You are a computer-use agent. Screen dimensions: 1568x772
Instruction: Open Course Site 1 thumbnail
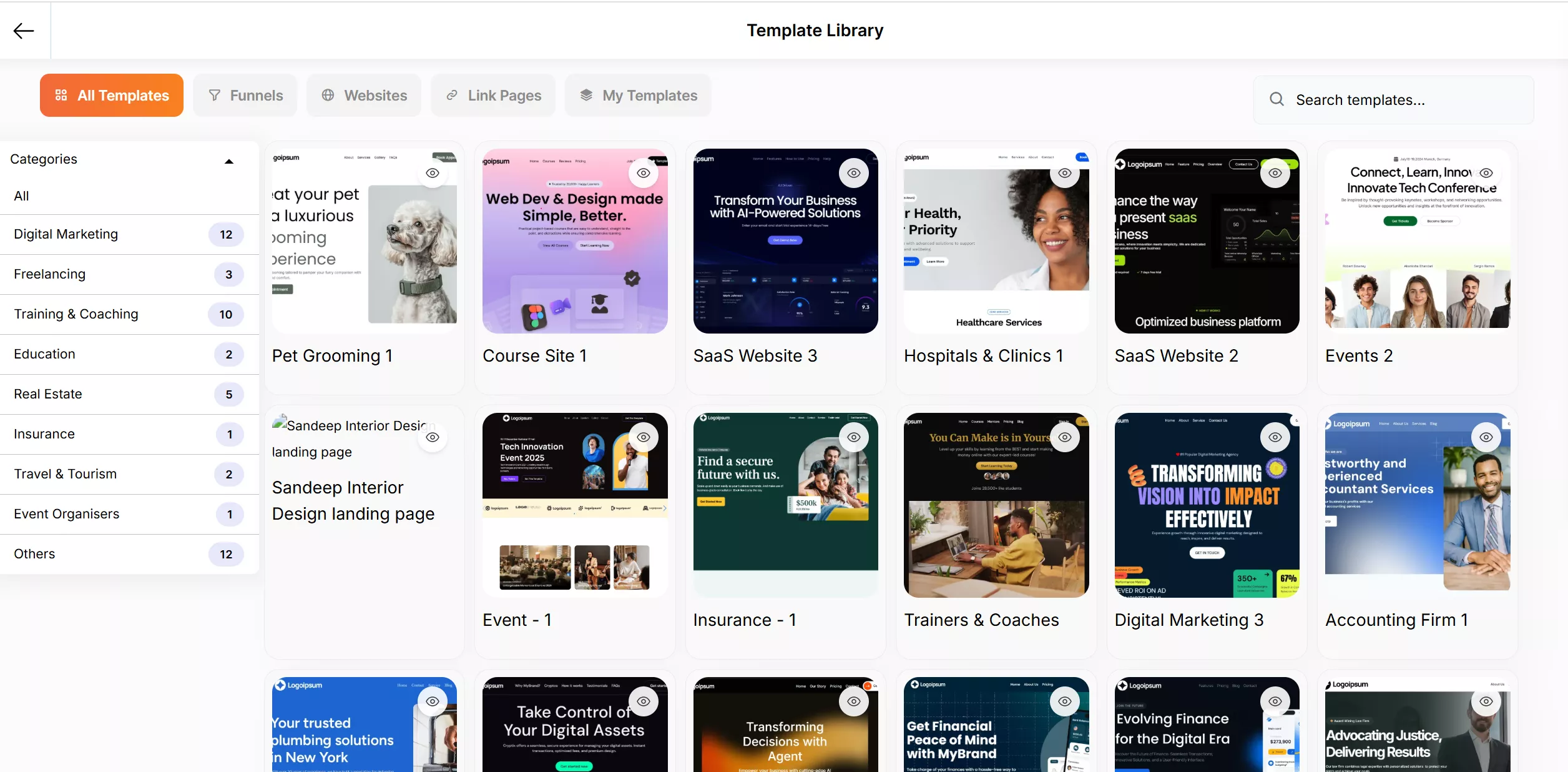(575, 241)
